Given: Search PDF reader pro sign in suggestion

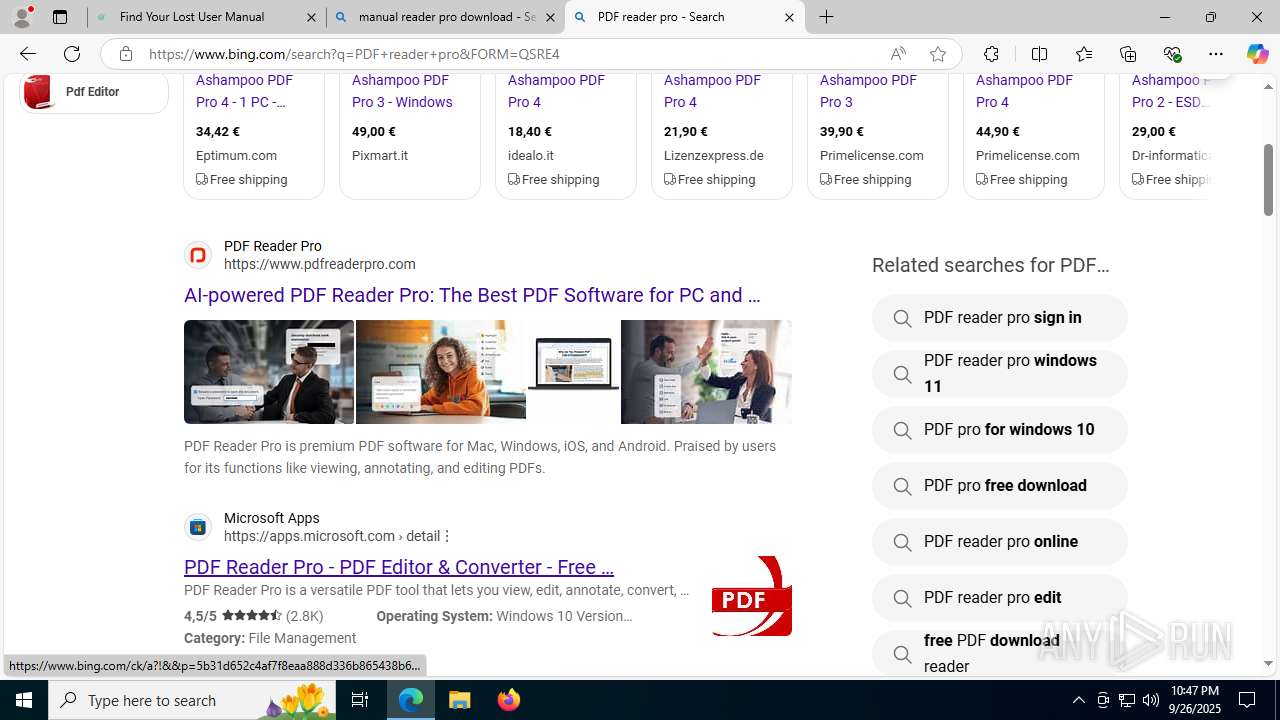Looking at the screenshot, I should pyautogui.click(x=1000, y=318).
